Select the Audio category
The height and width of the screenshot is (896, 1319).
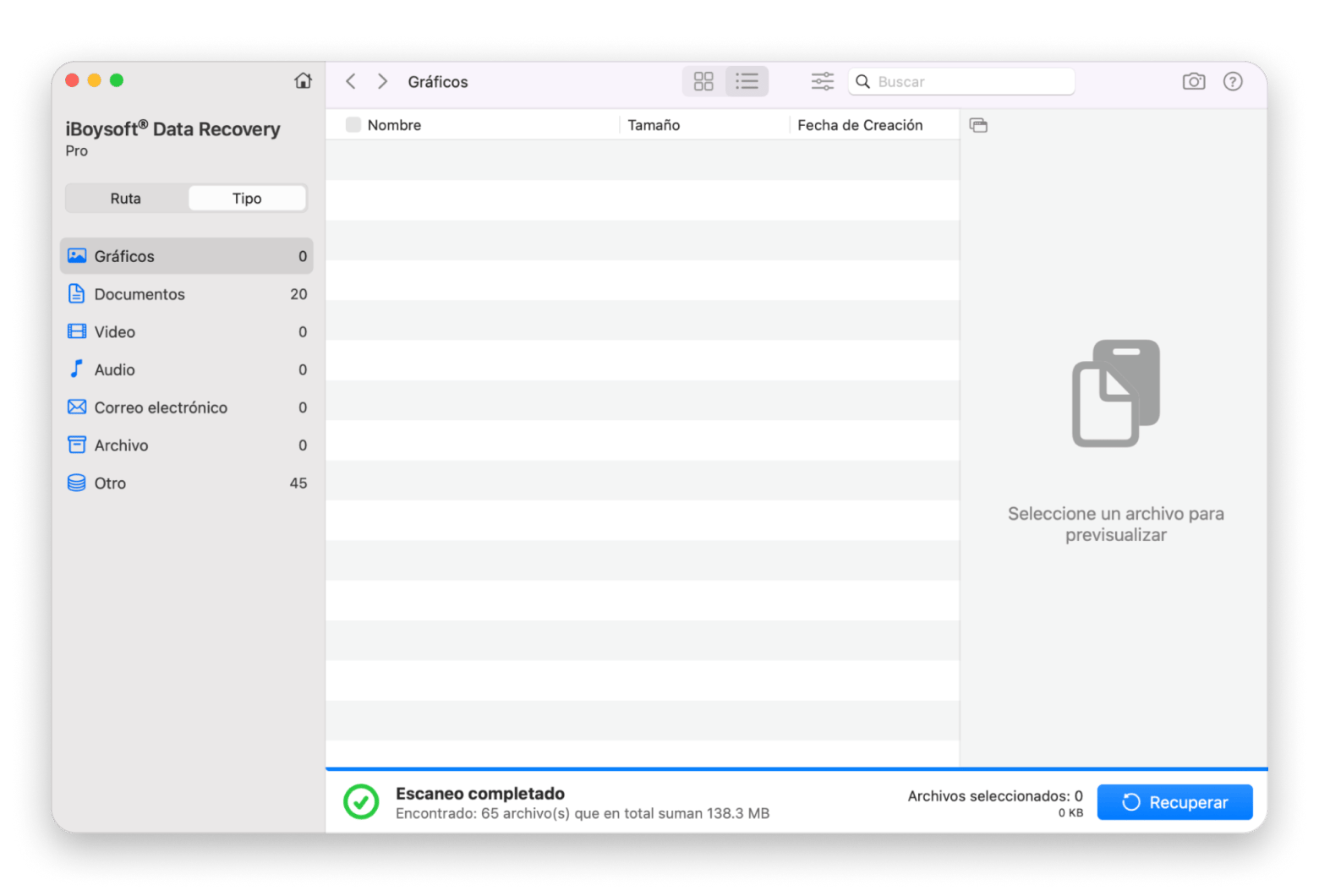tap(187, 369)
